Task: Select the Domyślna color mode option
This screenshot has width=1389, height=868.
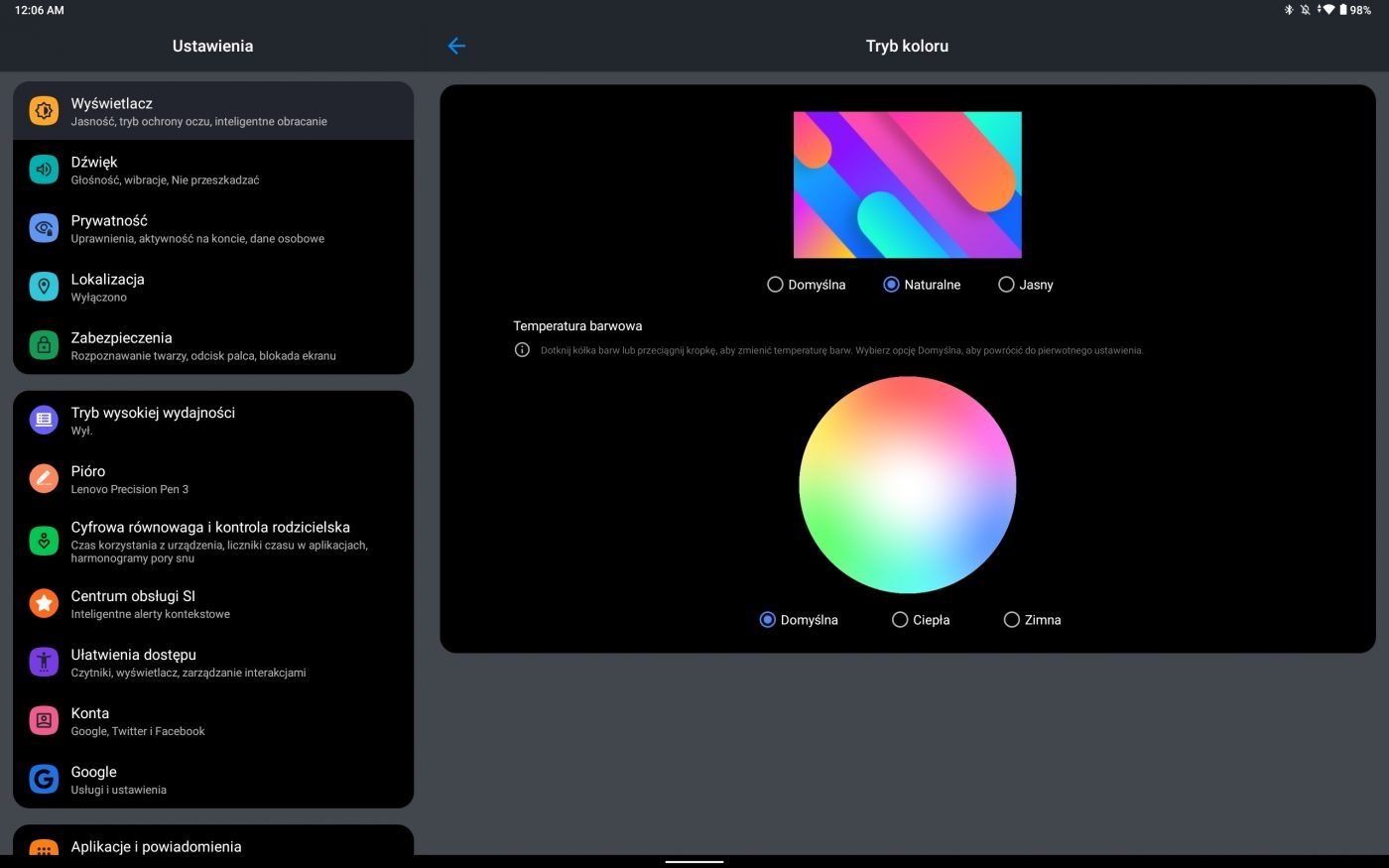Action: point(807,285)
